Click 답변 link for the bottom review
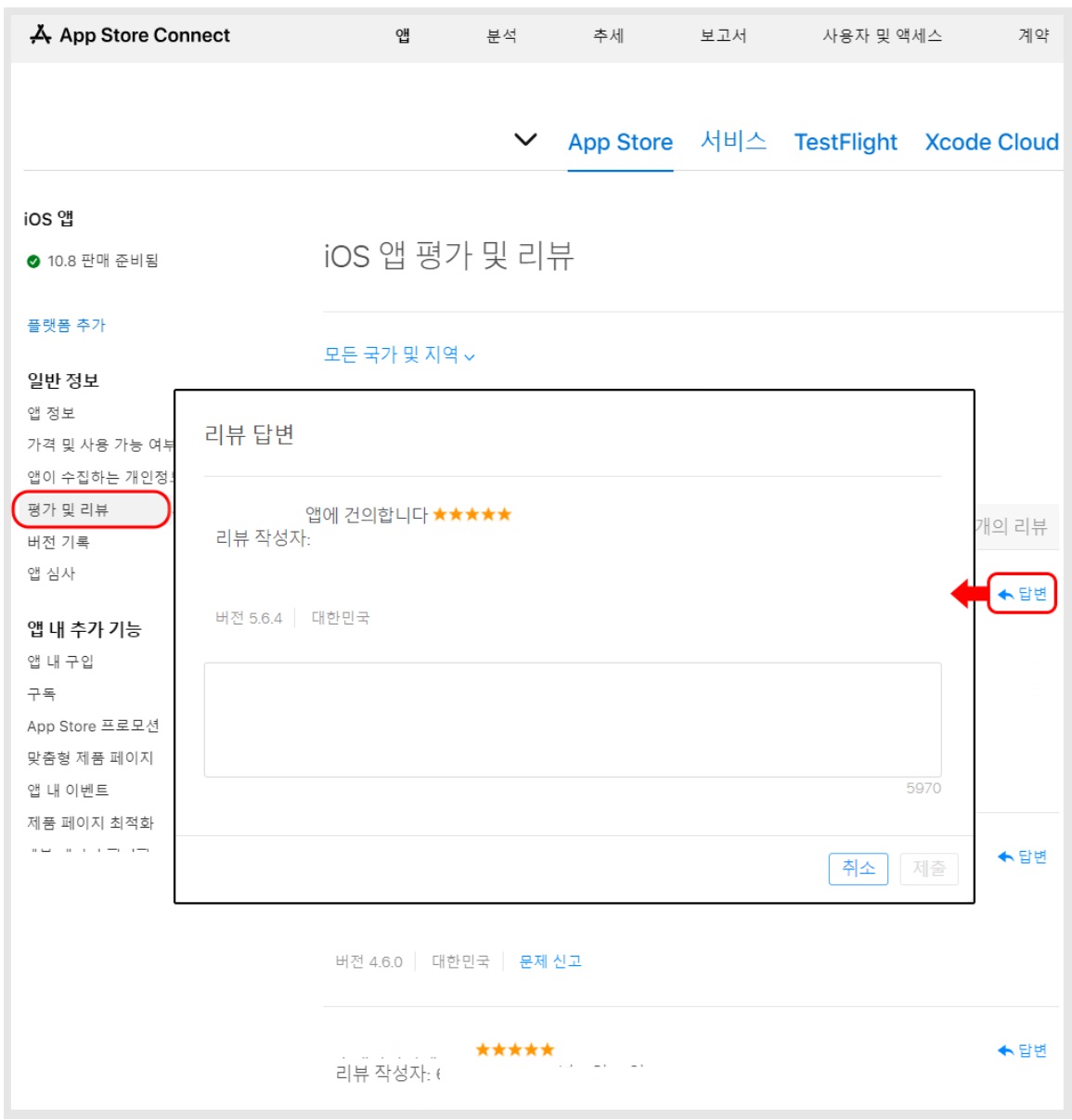Viewport: 1072px width, 1120px height. click(1022, 1050)
